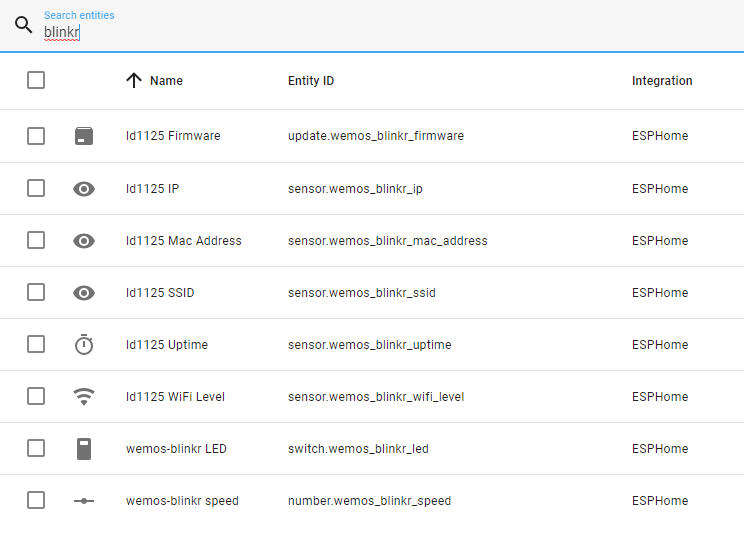Screen dimensions: 744x543
Task: Click the firmware update icon for ld1125 Firmware
Action: [x=84, y=136]
